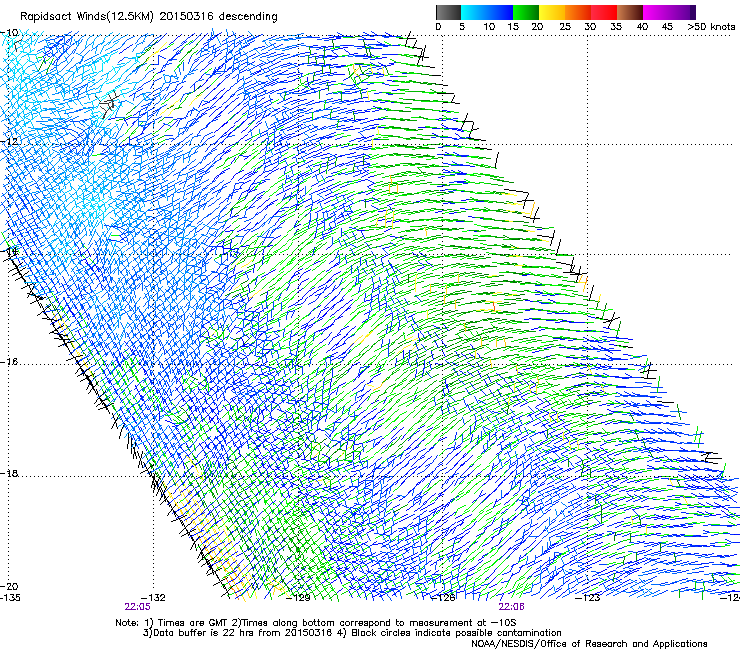Click the purple time stamp '22:05'

[137, 607]
